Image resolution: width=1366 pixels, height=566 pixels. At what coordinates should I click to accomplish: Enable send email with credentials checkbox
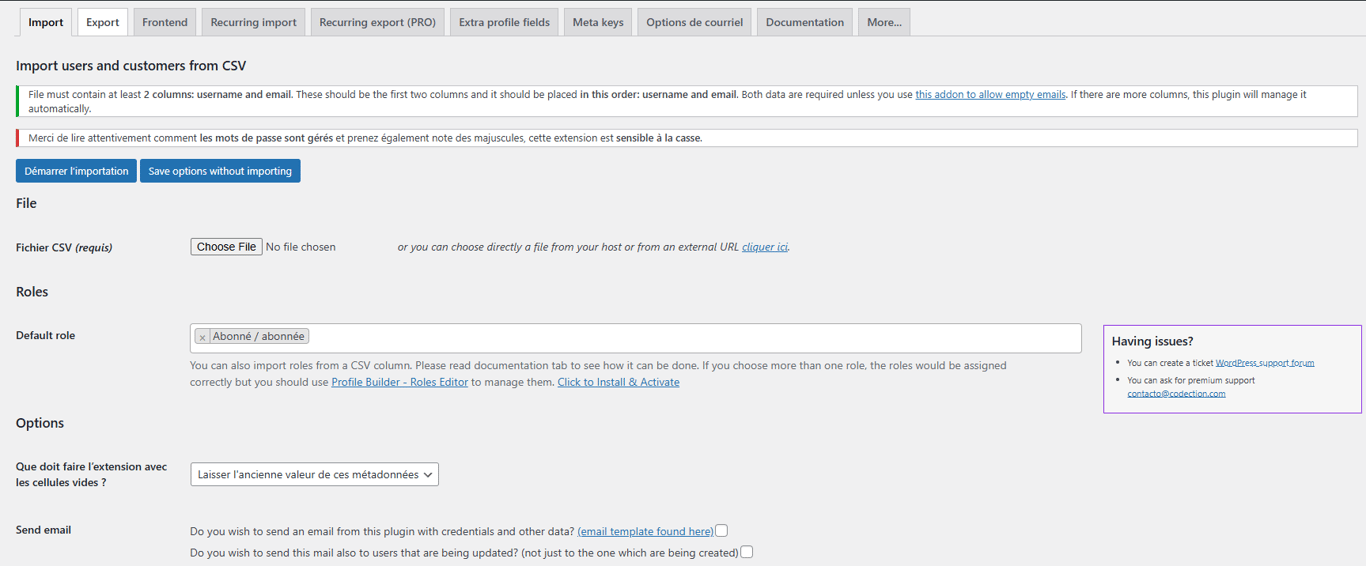721,531
